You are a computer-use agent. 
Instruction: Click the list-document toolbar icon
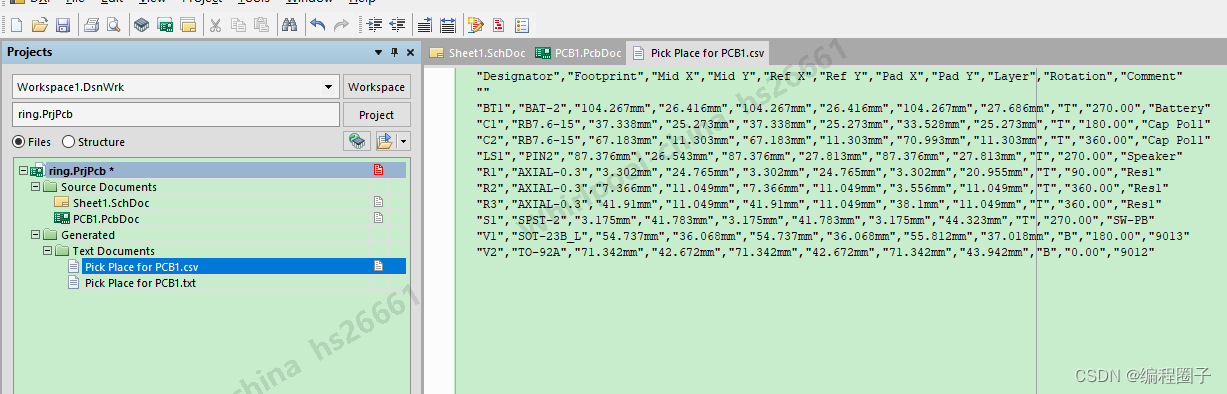[x=522, y=25]
